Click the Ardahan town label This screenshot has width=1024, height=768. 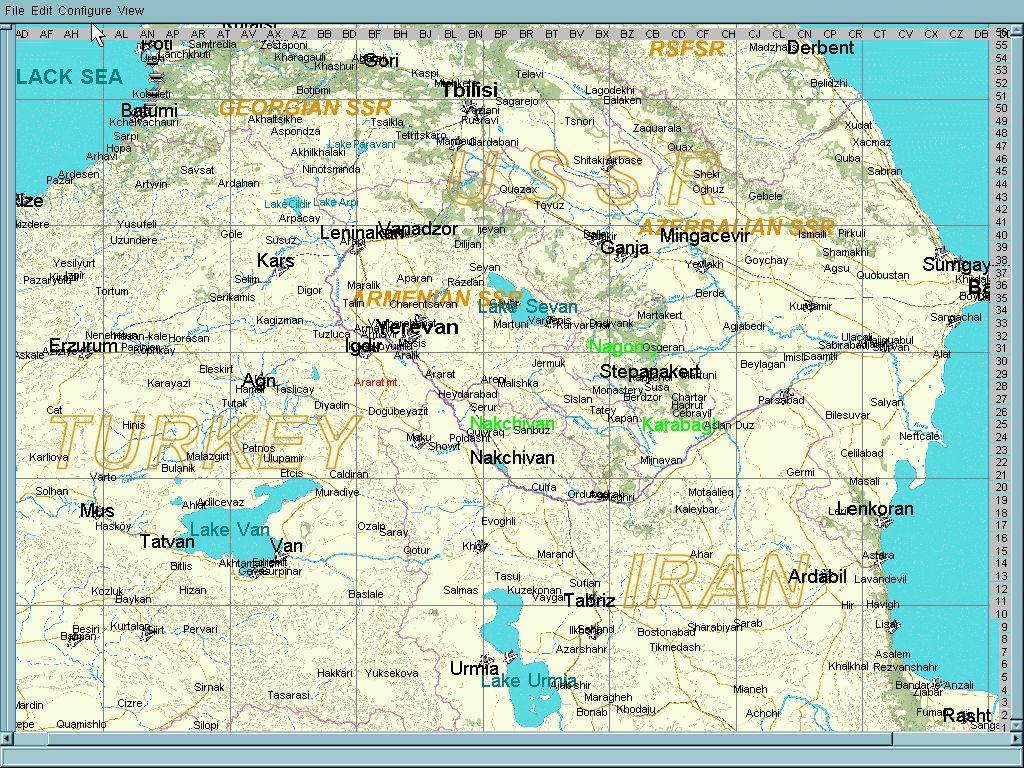coord(238,184)
